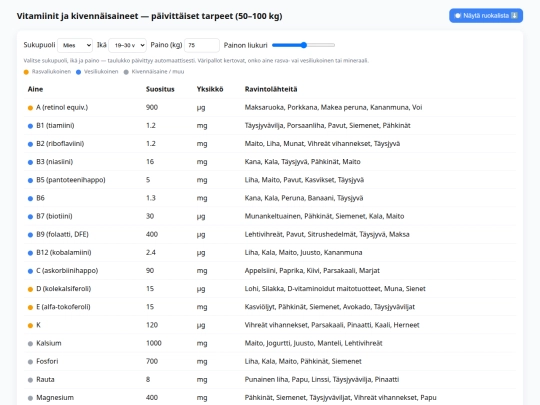The image size is (540, 405).
Task: Click the Paino (kg) input field
Action: click(202, 45)
